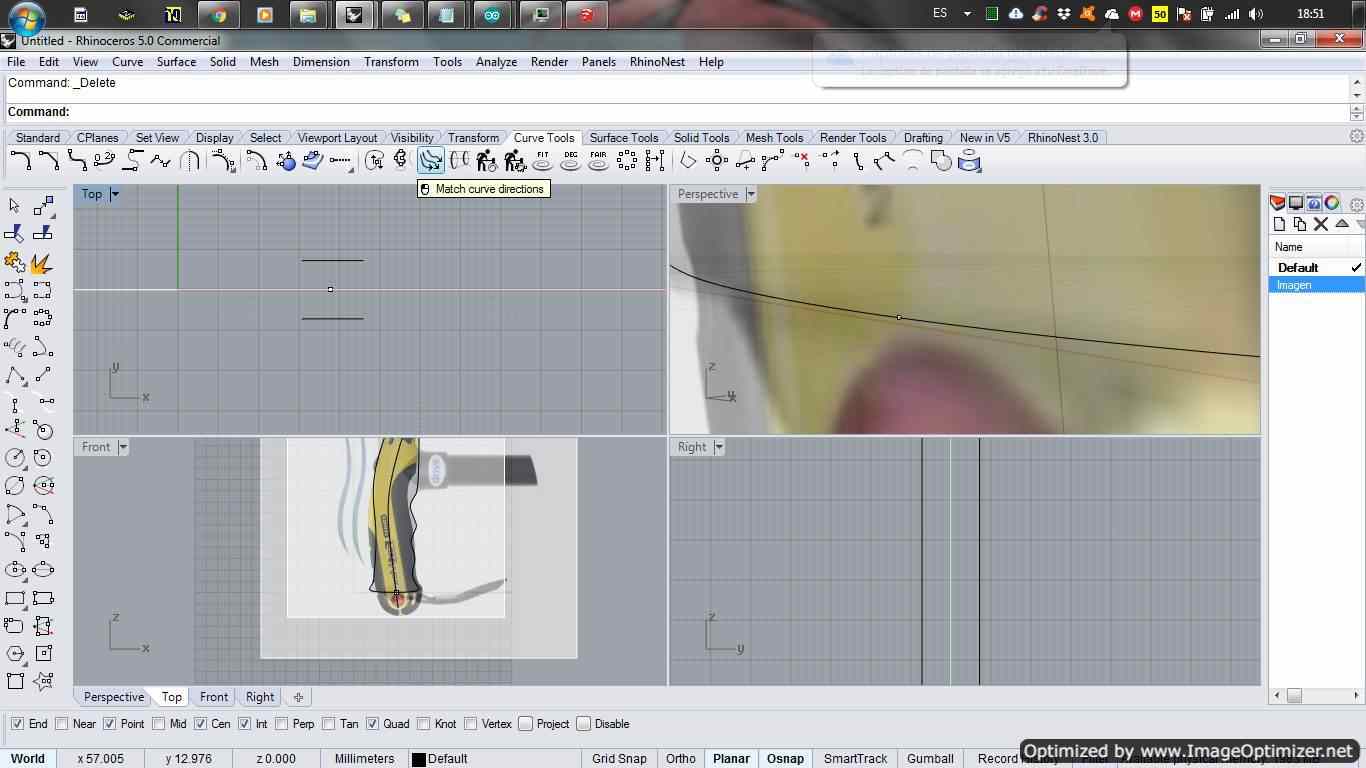Viewport: 1366px width, 768px height.
Task: Toggle SmartTrack in the status bar
Action: coord(855,759)
